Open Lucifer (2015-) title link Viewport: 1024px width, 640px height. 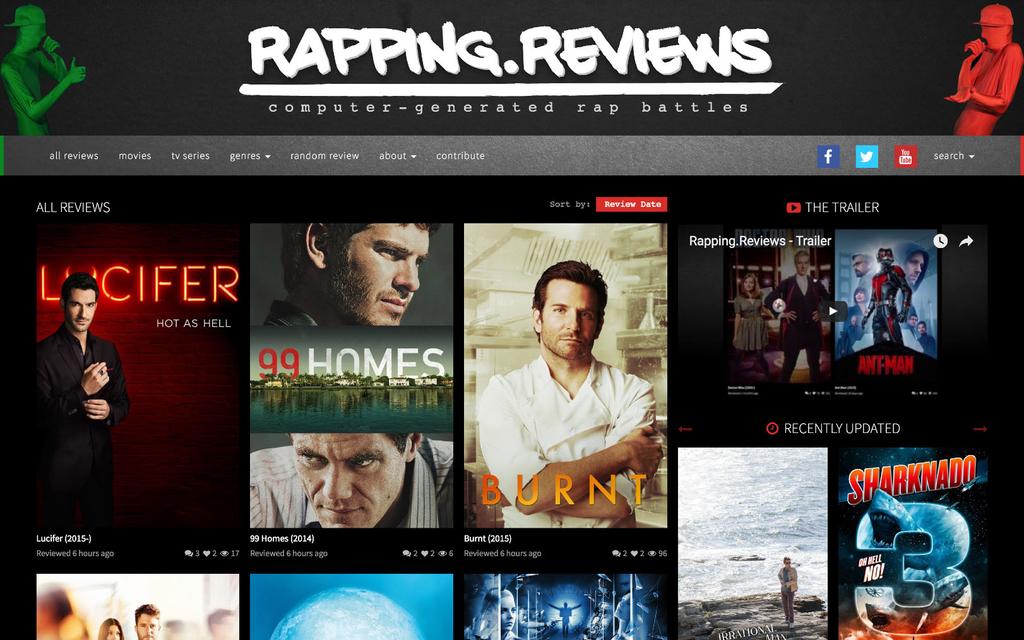[x=64, y=539]
